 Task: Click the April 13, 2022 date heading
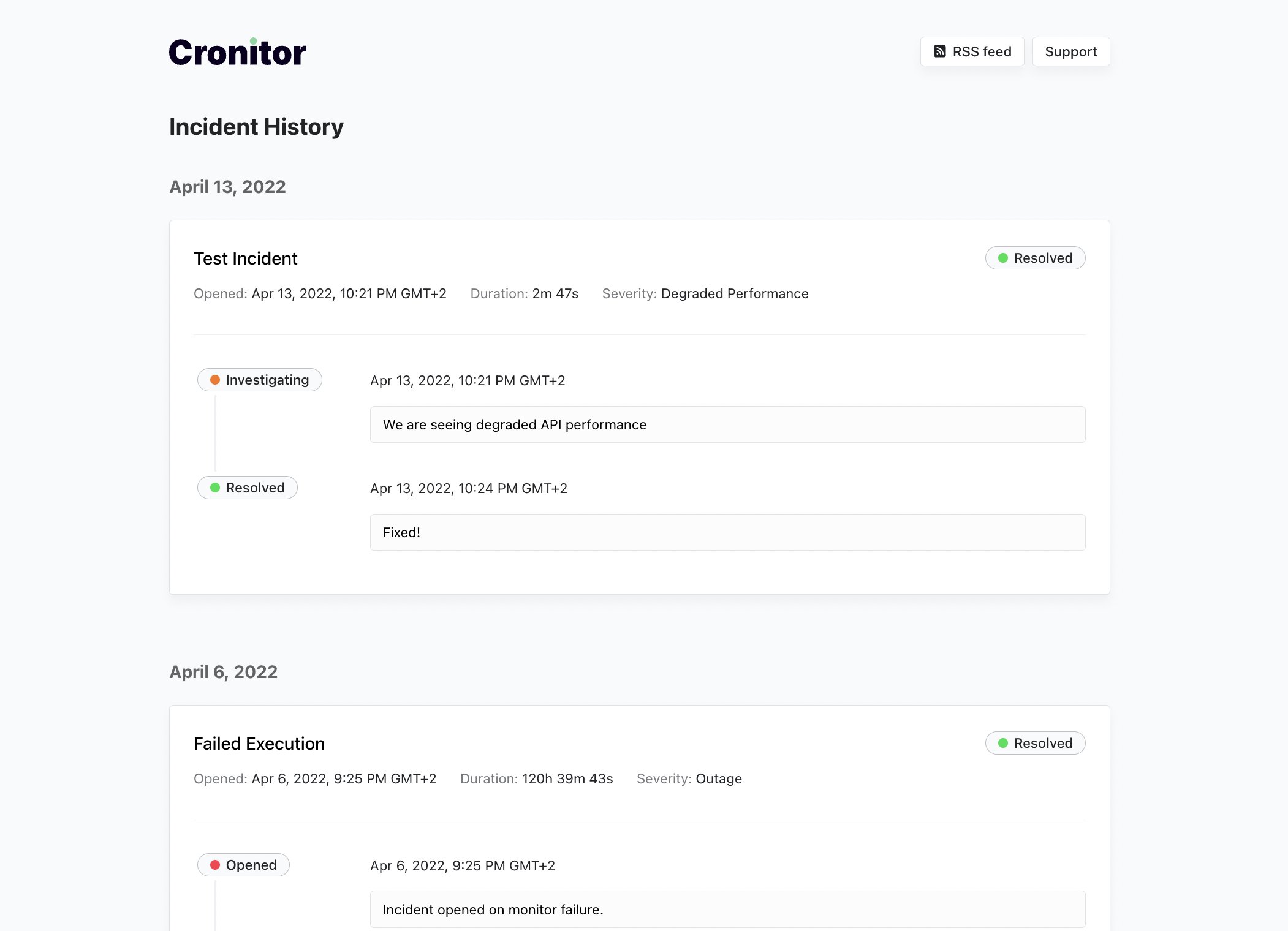pos(227,187)
